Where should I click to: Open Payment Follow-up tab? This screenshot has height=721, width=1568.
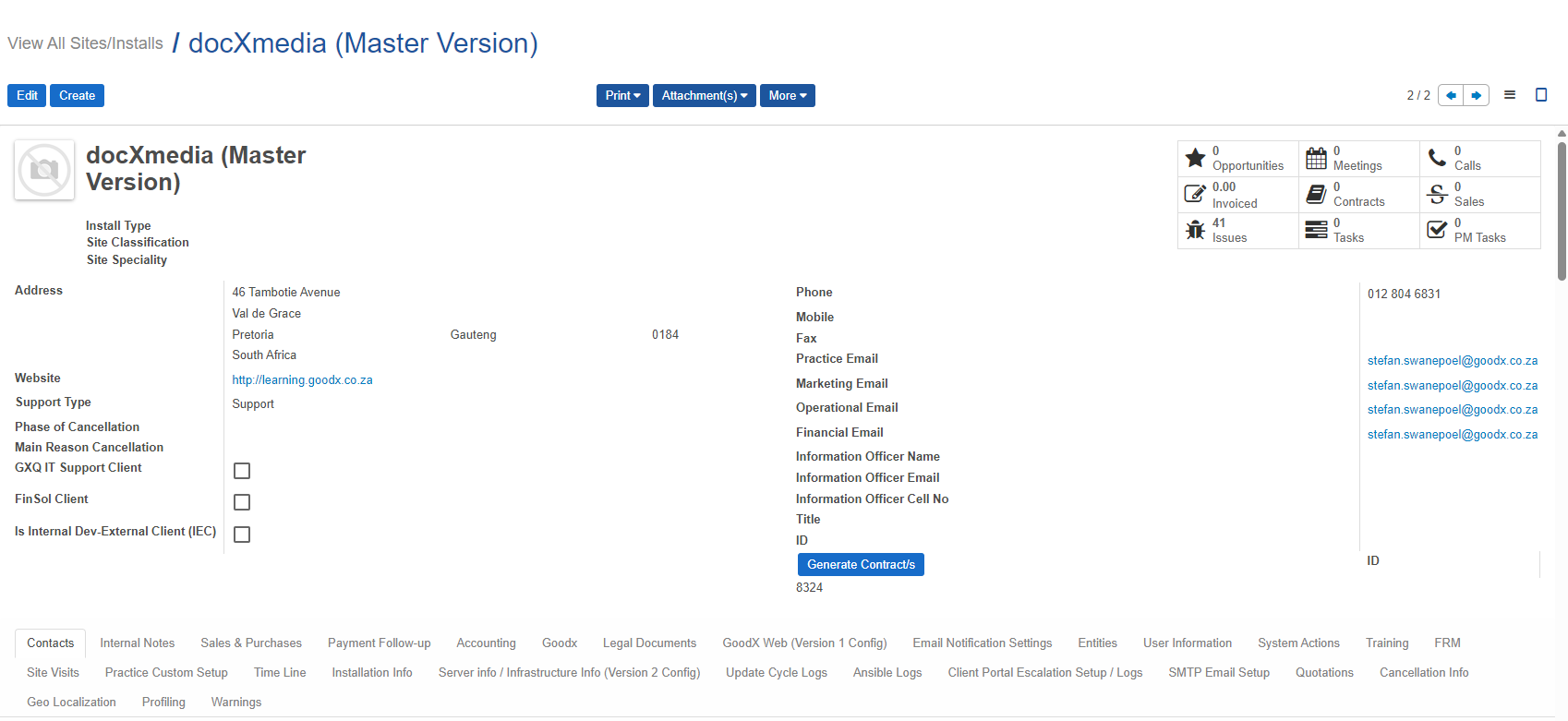pyautogui.click(x=380, y=643)
